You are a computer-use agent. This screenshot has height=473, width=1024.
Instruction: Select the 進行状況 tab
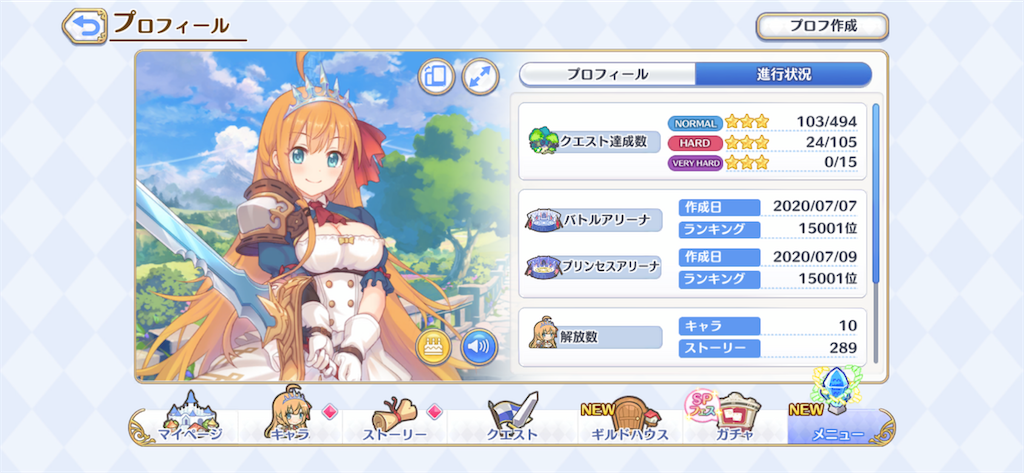783,74
